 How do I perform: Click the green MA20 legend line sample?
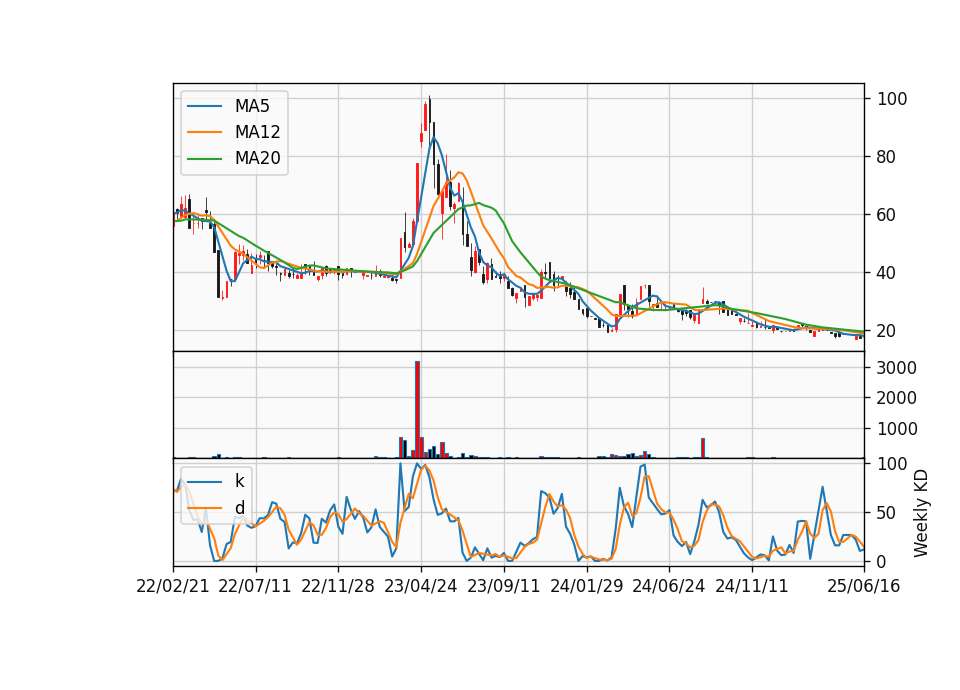click(204, 158)
